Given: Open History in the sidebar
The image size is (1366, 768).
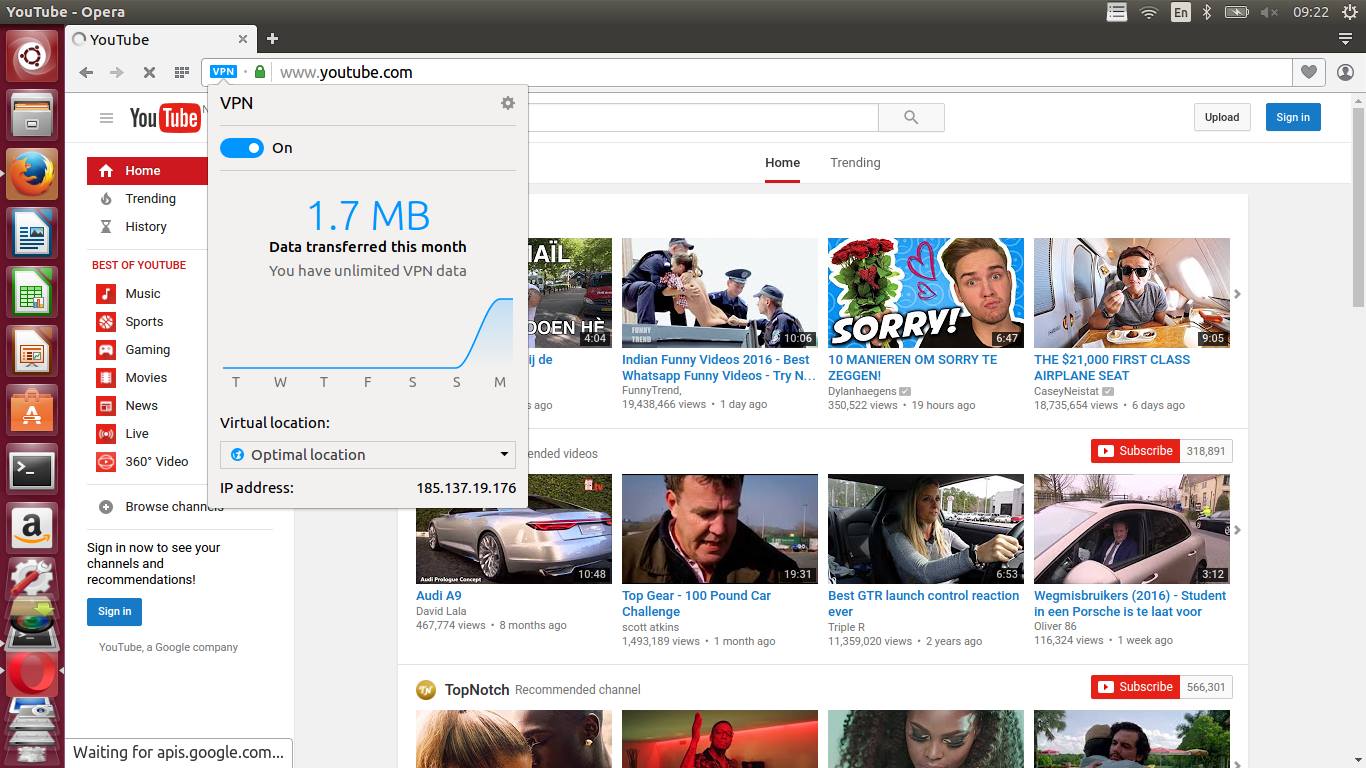Looking at the screenshot, I should [147, 227].
